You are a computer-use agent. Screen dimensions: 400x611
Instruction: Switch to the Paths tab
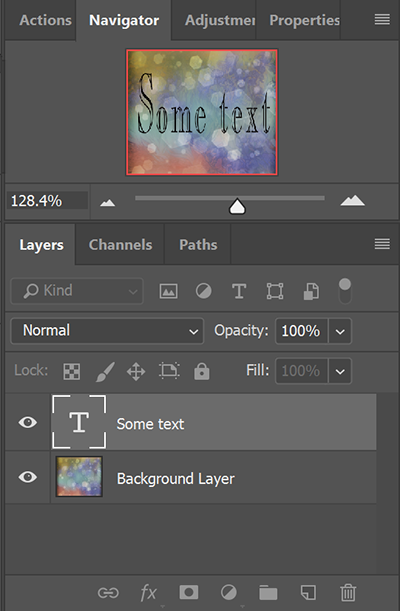tap(198, 245)
